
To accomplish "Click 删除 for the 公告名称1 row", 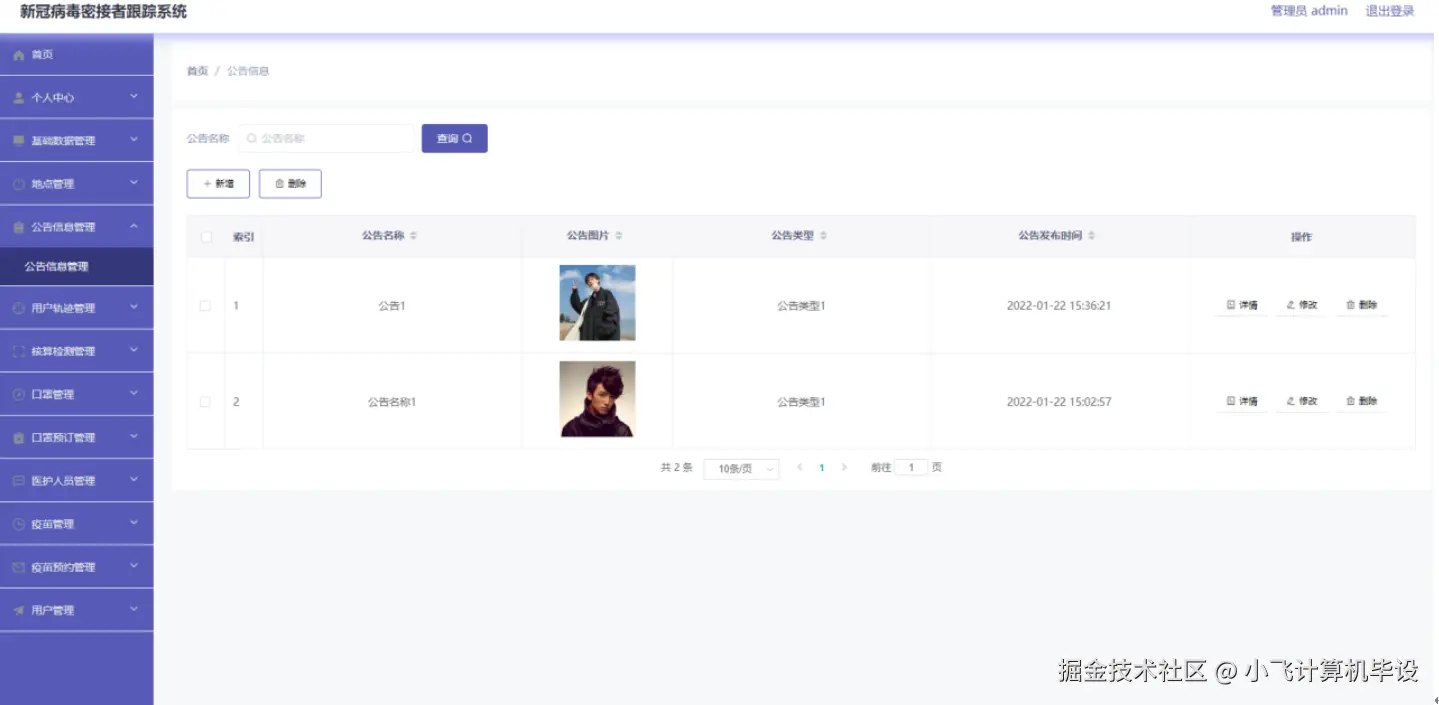I will pos(1362,401).
